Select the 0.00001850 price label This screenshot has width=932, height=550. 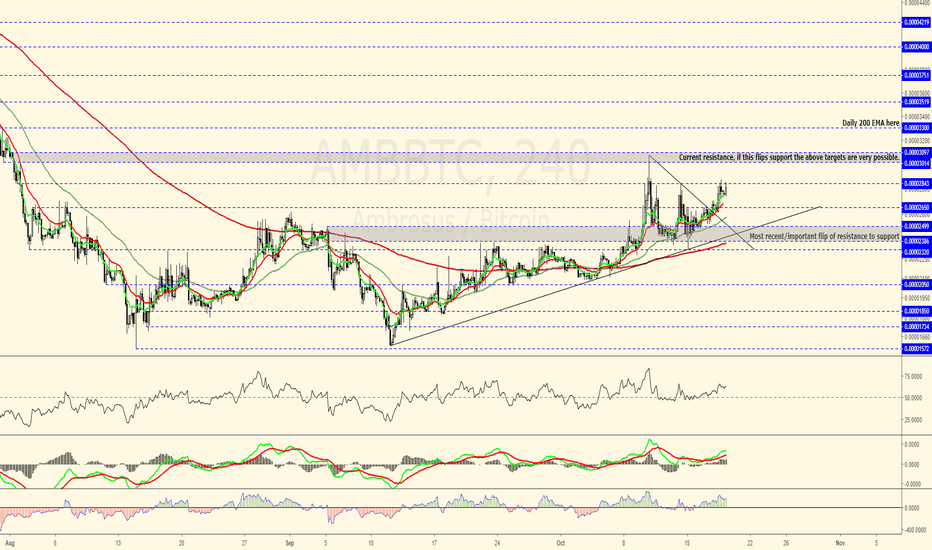[x=916, y=311]
